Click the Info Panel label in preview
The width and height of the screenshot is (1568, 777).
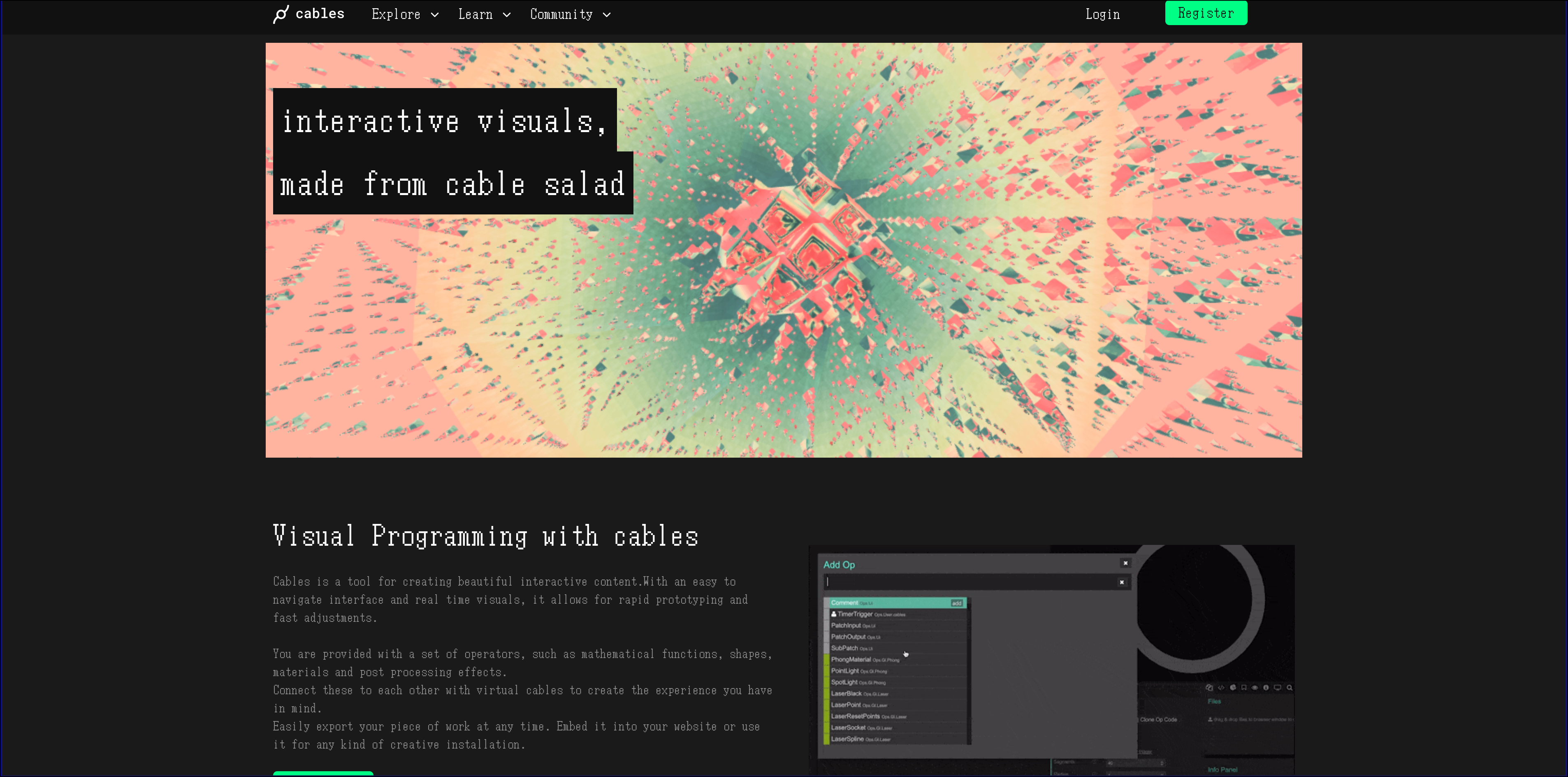[1222, 770]
